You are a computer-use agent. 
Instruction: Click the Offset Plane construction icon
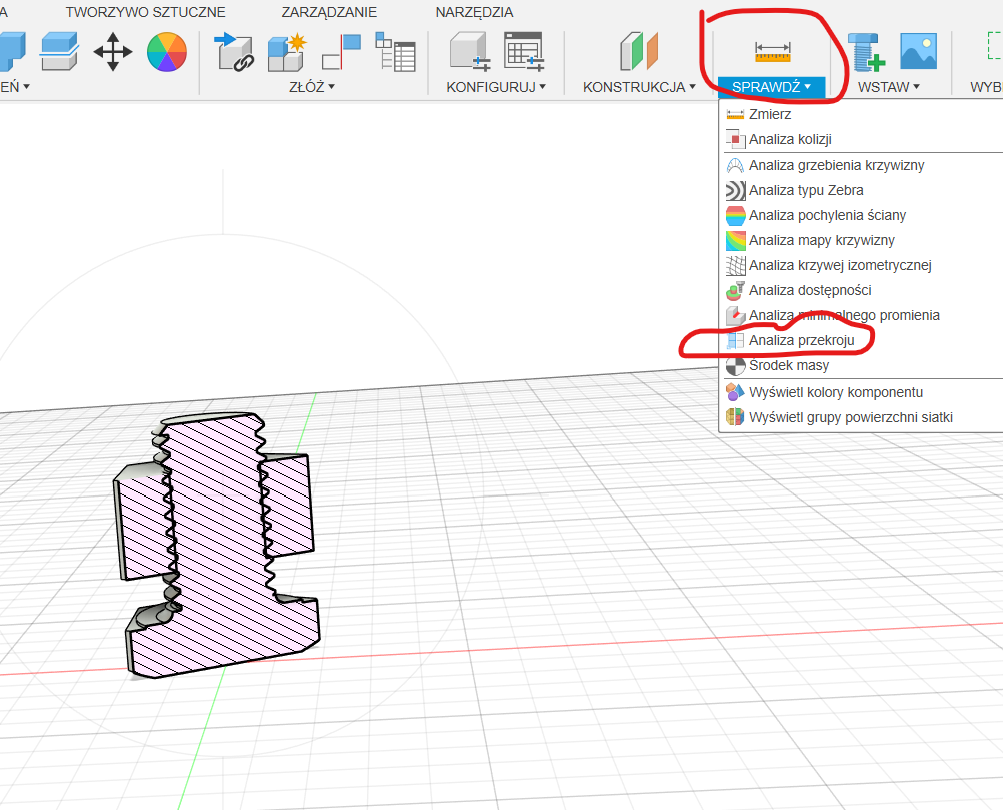point(639,50)
